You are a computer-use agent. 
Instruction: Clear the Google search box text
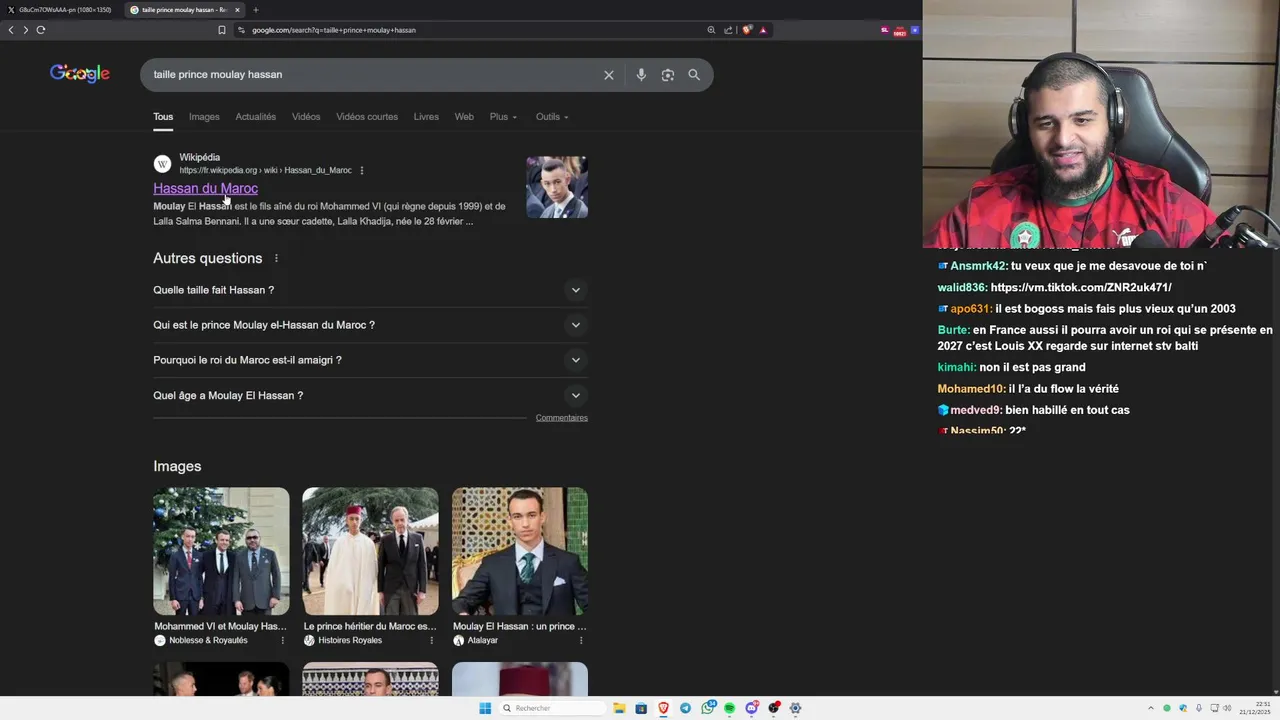608,75
